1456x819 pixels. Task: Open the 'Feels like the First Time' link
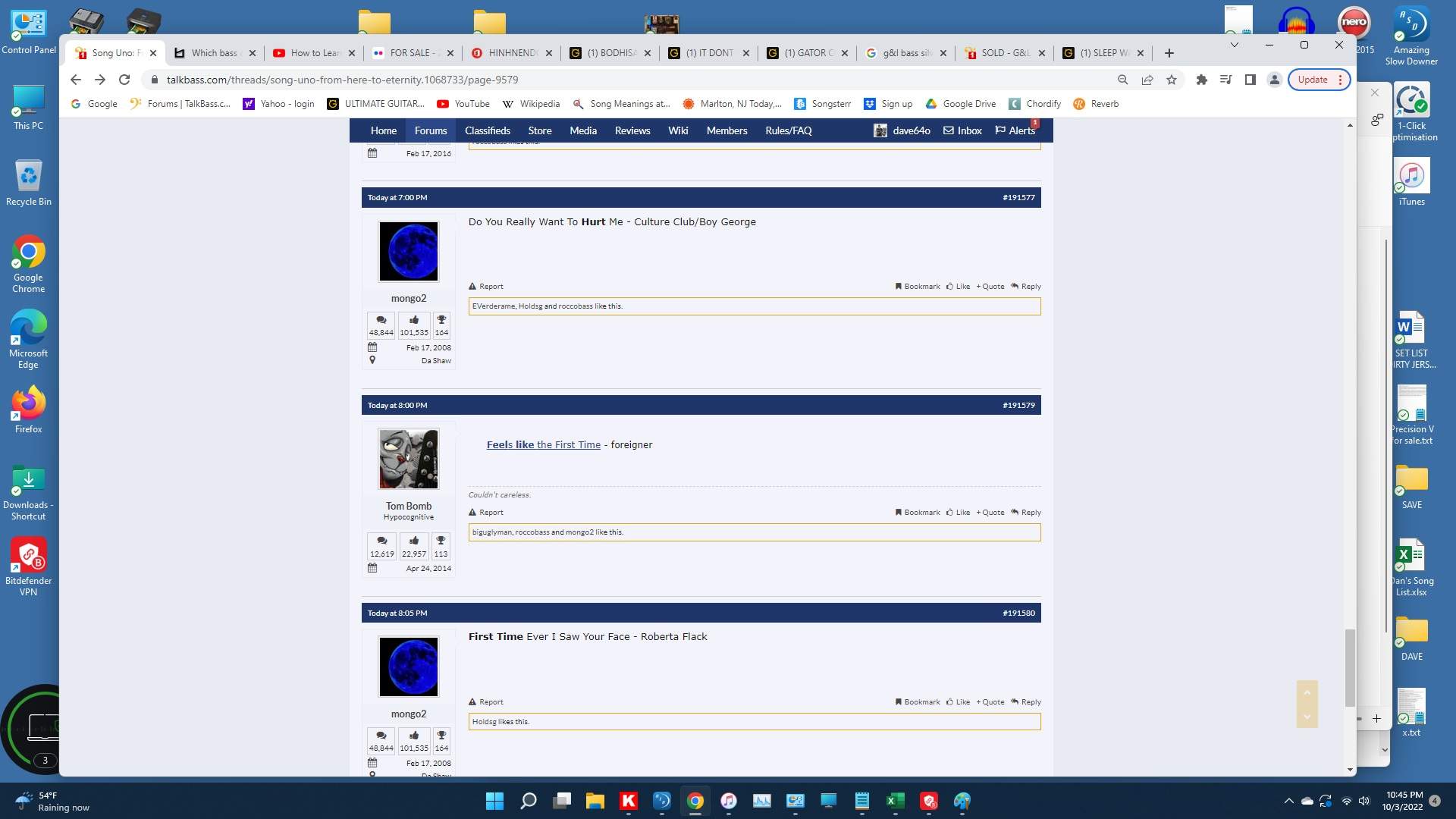pos(544,445)
